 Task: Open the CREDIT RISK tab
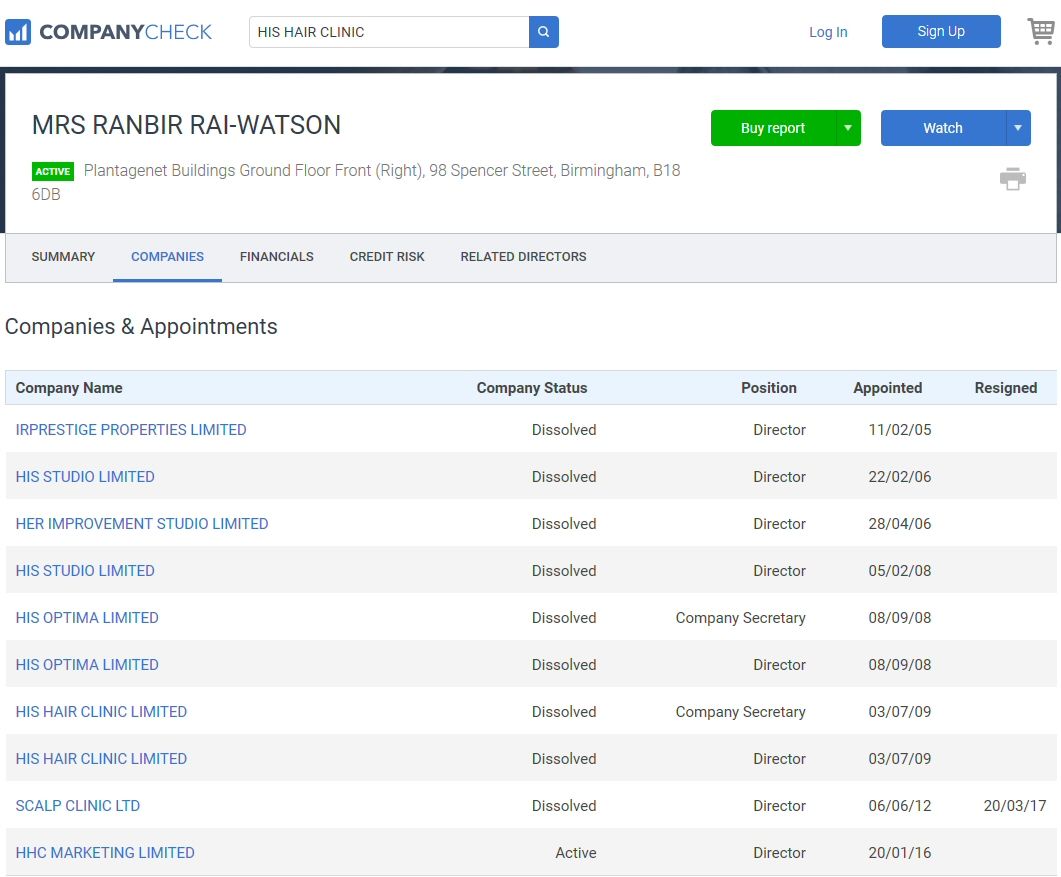[x=387, y=256]
